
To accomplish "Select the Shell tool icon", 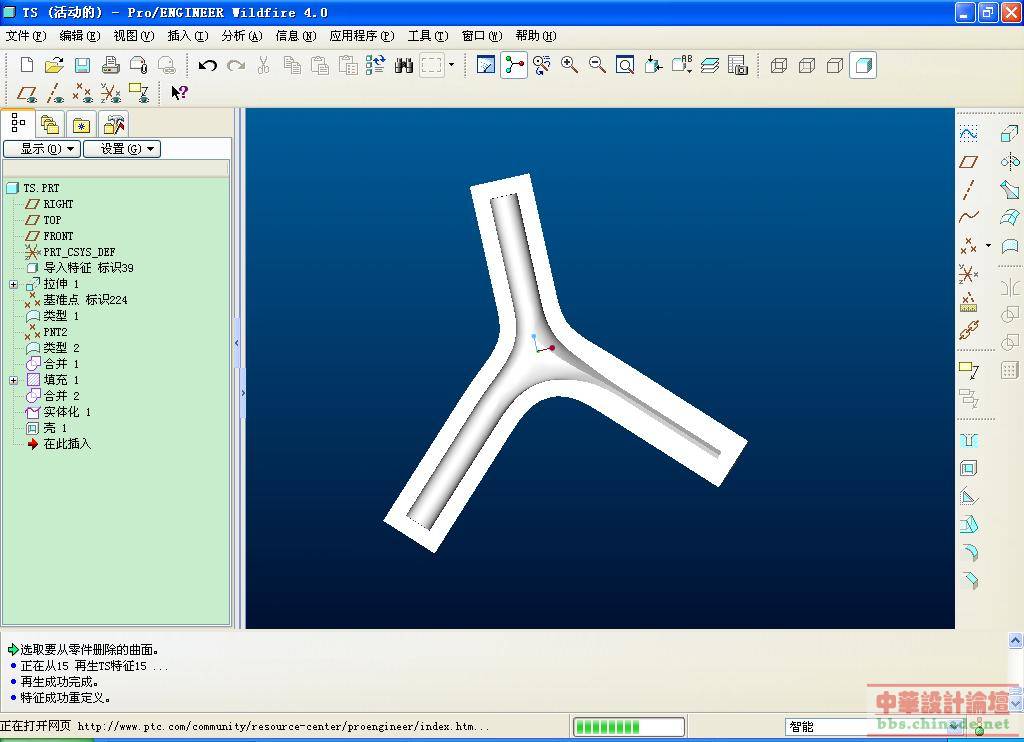I will [968, 468].
